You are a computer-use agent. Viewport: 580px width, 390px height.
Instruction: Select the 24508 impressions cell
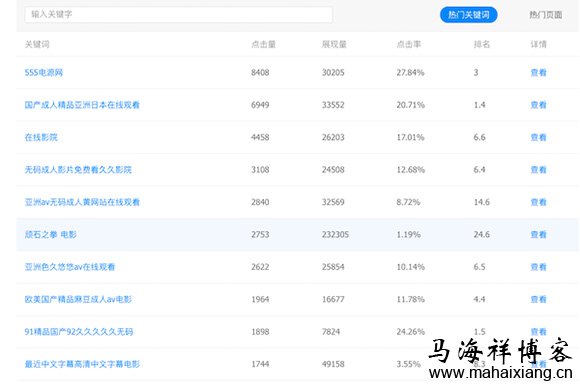333,170
